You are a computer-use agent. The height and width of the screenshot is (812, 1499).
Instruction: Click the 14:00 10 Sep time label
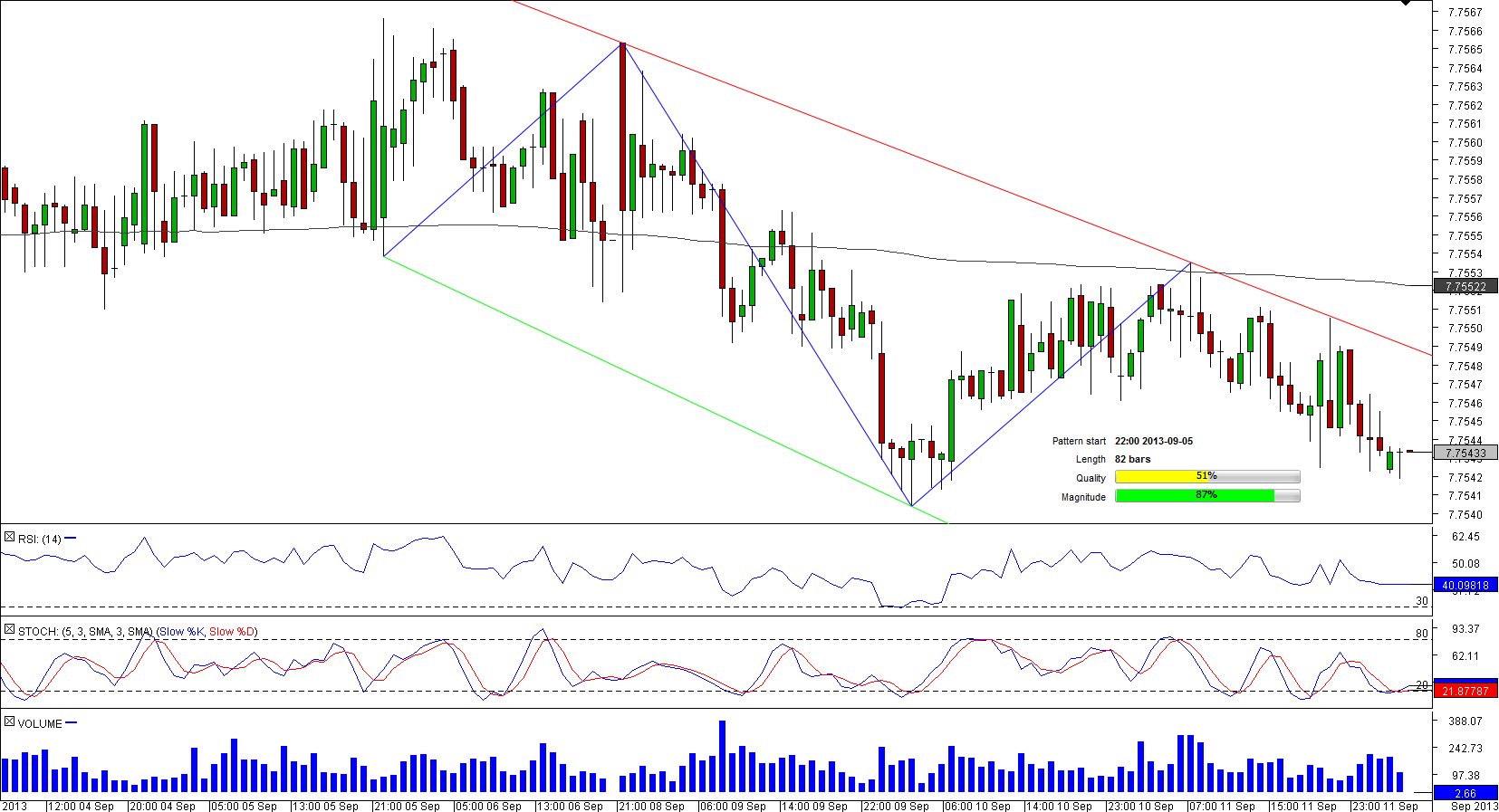1059,807
